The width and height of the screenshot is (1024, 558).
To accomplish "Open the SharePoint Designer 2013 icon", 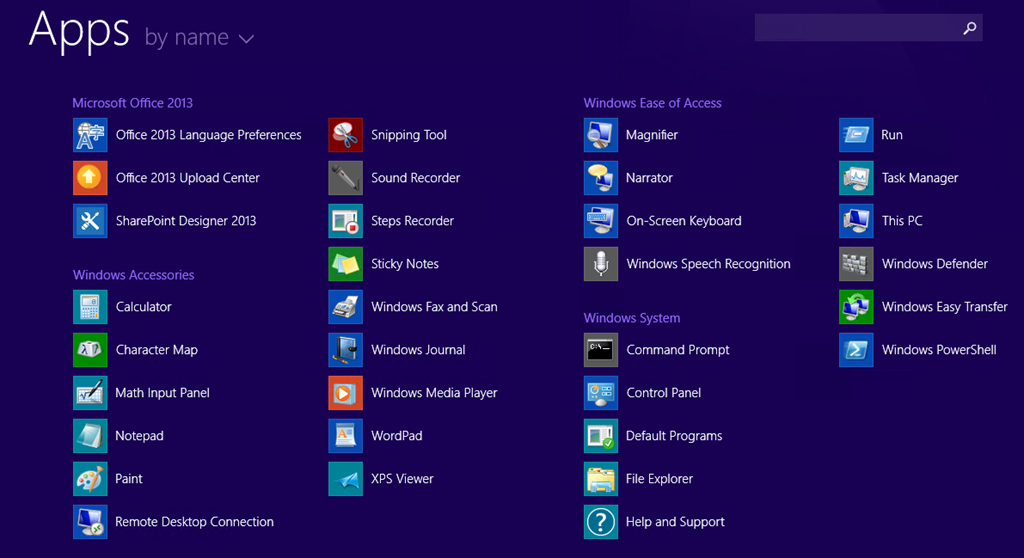I will coord(90,221).
